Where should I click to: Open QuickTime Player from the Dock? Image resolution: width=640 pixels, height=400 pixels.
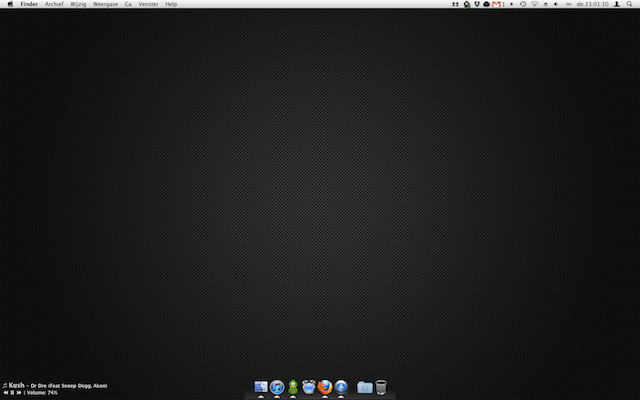(x=341, y=387)
